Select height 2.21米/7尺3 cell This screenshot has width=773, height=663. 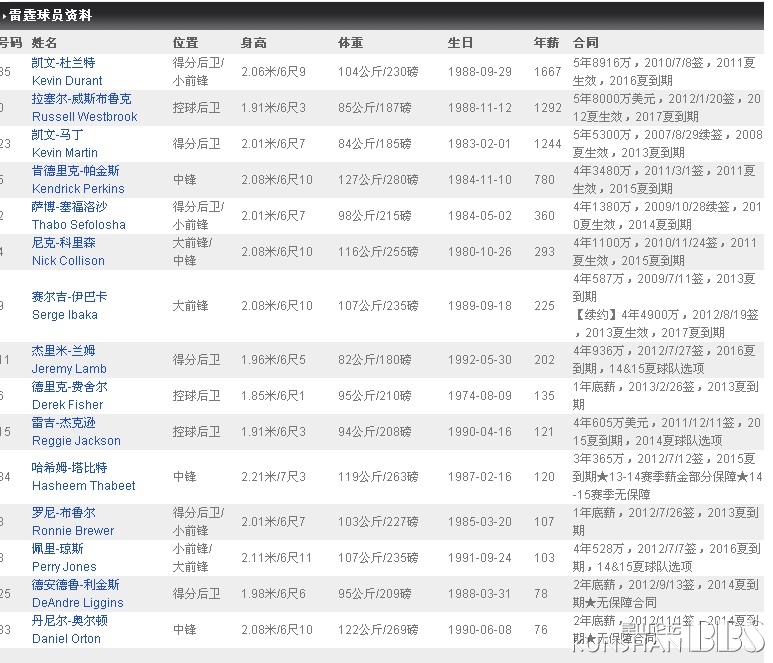click(274, 477)
